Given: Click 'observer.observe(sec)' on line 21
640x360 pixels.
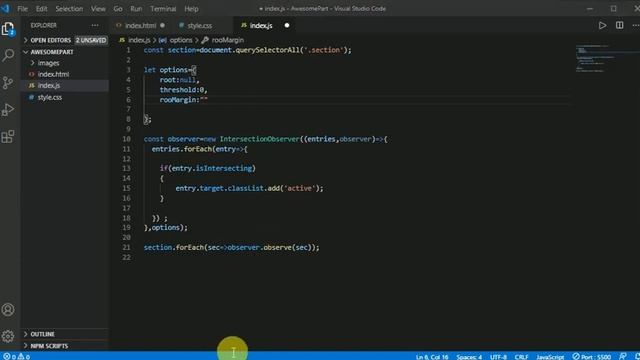Looking at the screenshot, I should (x=269, y=247).
